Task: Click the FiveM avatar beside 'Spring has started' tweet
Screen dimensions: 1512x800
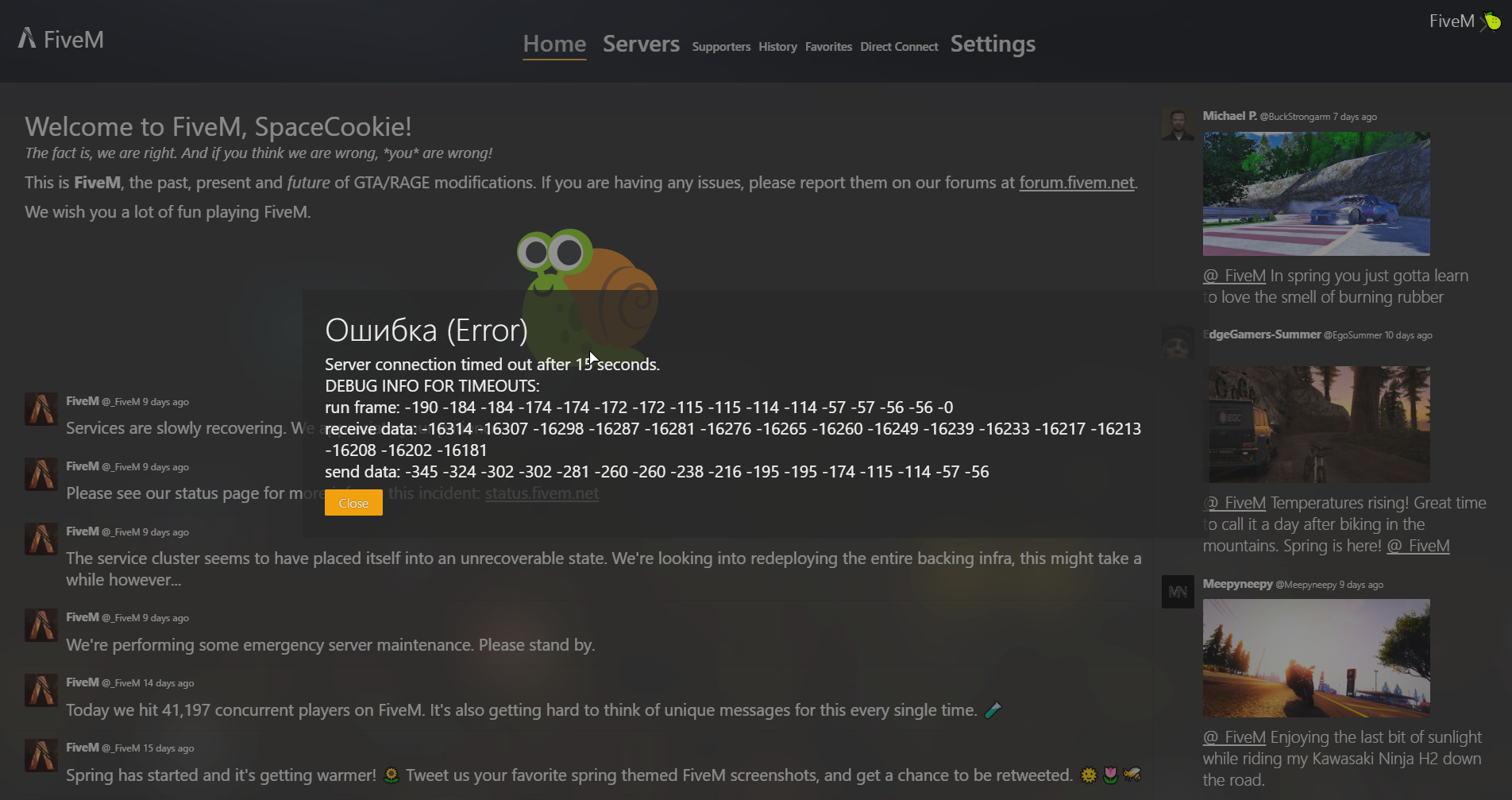Action: pos(41,756)
